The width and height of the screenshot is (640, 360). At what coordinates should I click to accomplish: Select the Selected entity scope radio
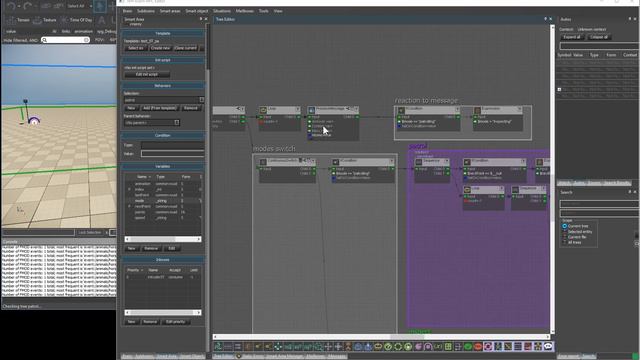[x=564, y=231]
